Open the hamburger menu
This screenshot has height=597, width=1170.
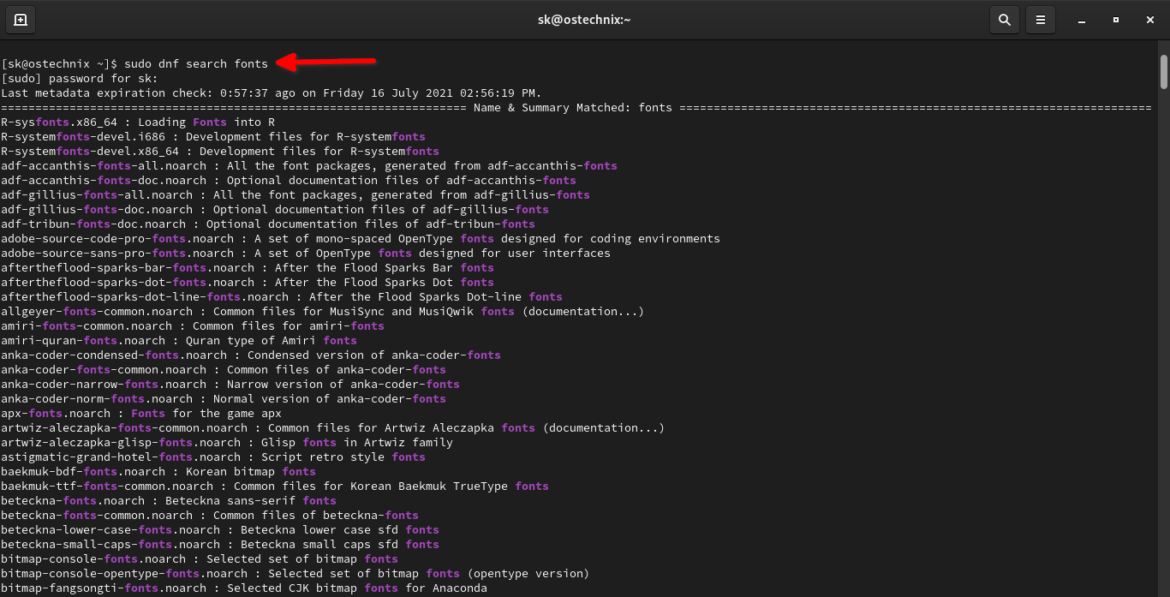(x=1038, y=19)
